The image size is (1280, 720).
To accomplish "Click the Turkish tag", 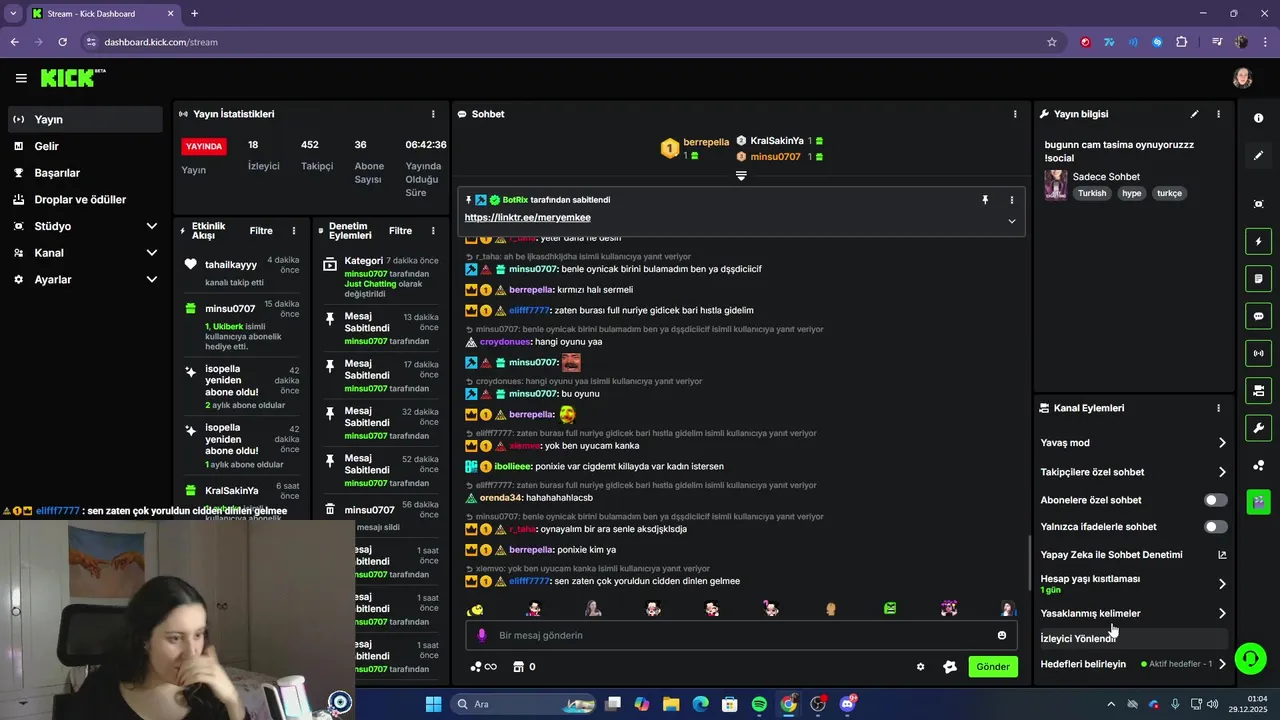I will [x=1092, y=194].
